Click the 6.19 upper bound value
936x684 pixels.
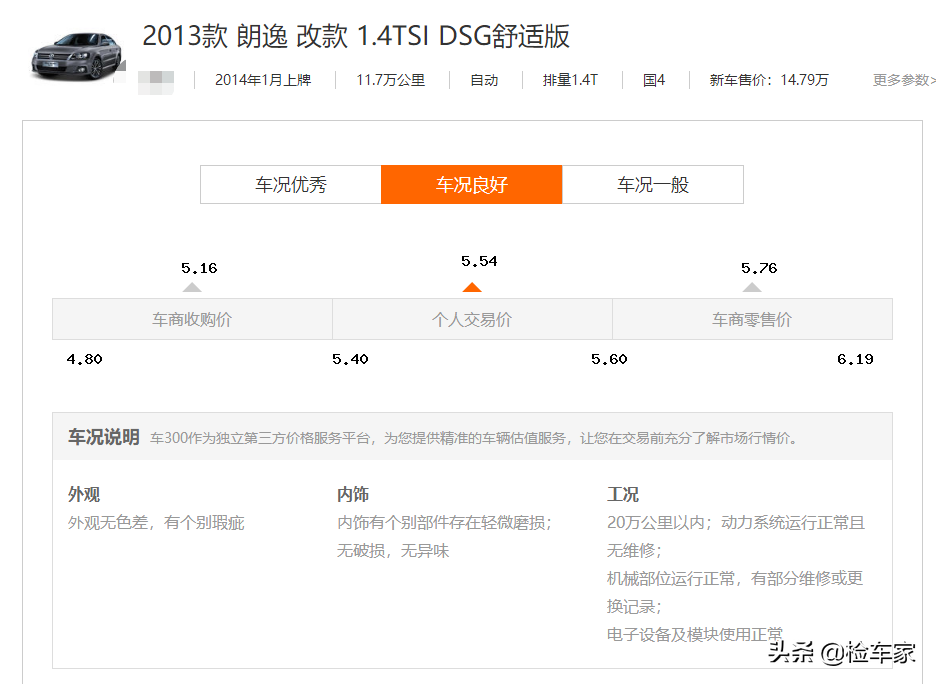click(x=855, y=359)
